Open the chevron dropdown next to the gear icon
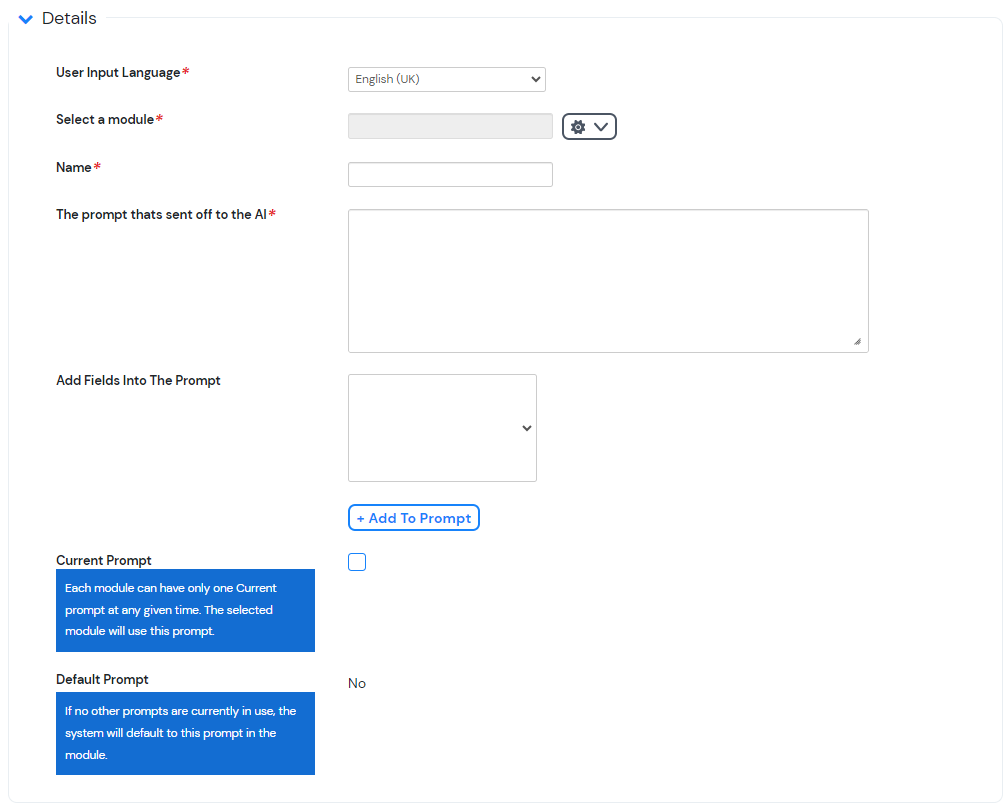This screenshot has width=1008, height=806. 599,126
